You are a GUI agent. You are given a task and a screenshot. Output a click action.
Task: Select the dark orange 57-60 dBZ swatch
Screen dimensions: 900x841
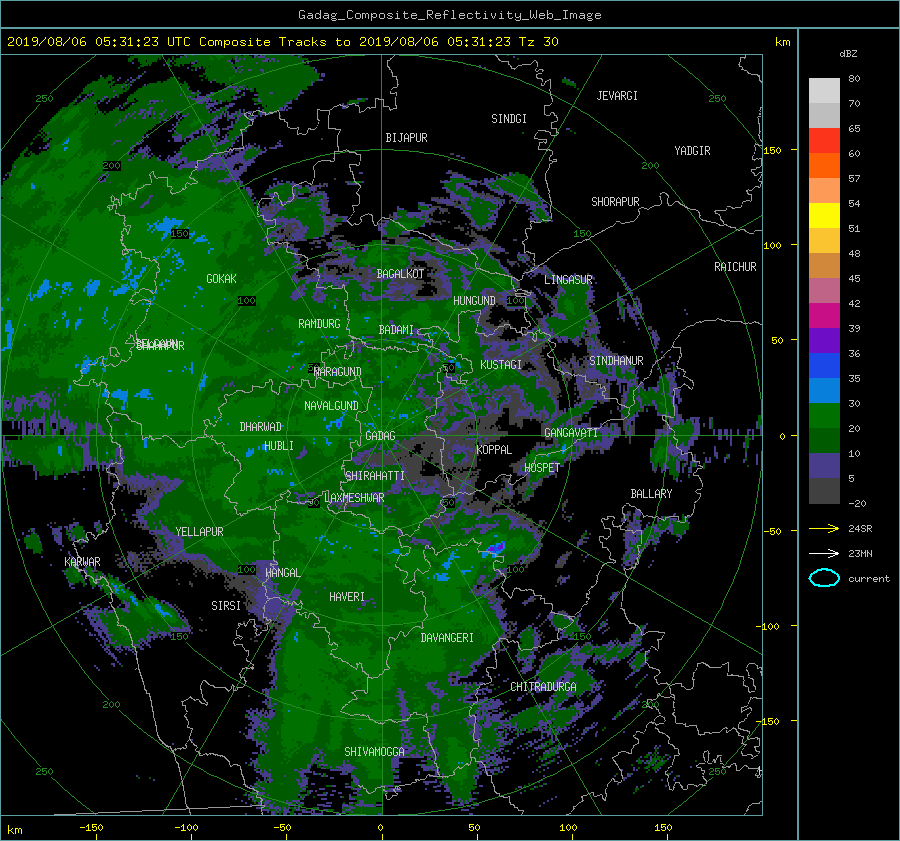pyautogui.click(x=824, y=165)
